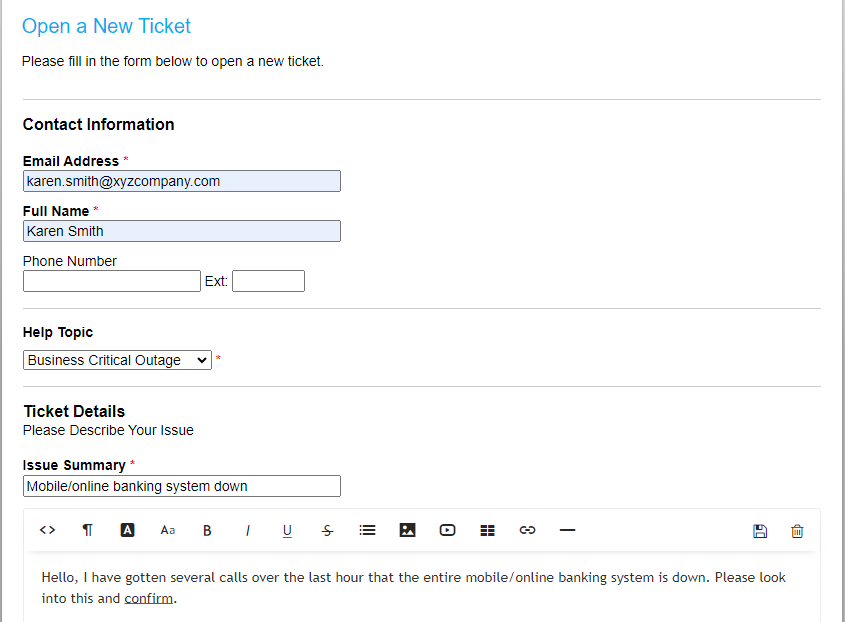Open the font size options with Aa icon
Viewport: 845px width, 622px height.
(167, 530)
